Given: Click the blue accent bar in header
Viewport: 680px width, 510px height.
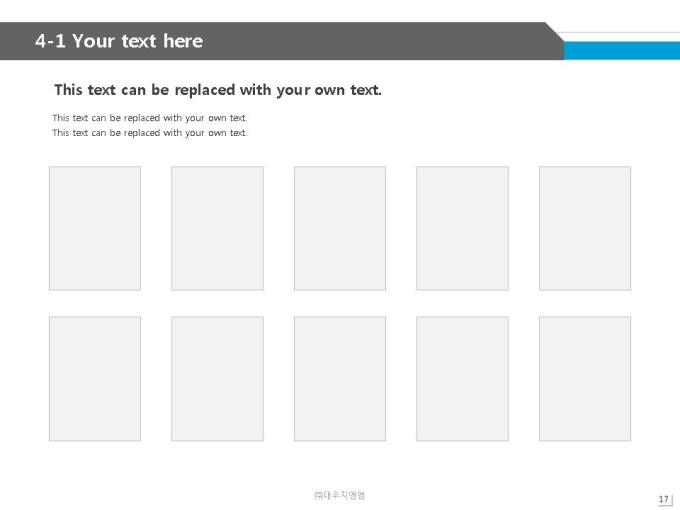Looking at the screenshot, I should 622,51.
